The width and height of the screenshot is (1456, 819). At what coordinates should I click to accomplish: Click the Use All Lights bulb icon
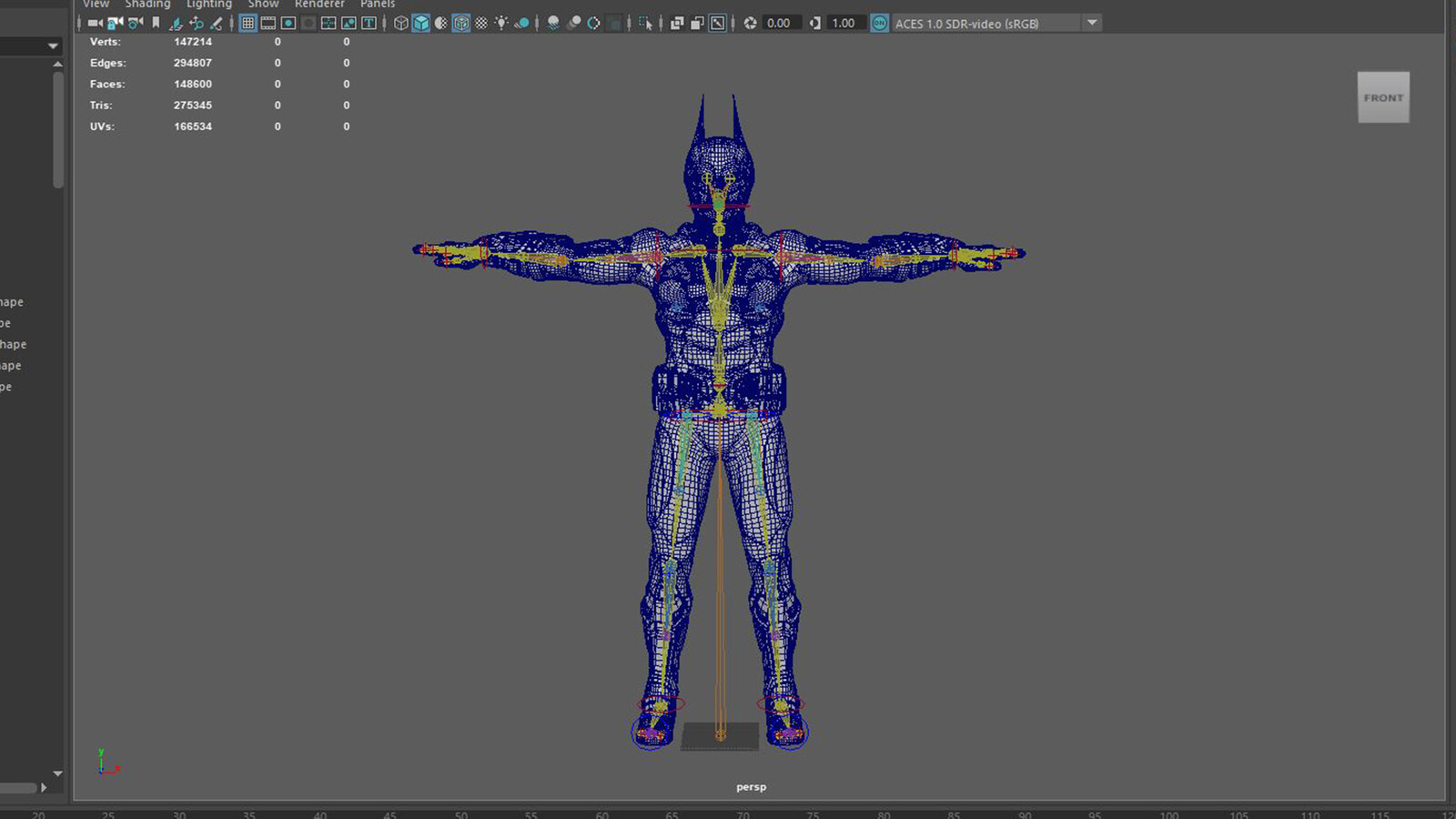point(501,24)
